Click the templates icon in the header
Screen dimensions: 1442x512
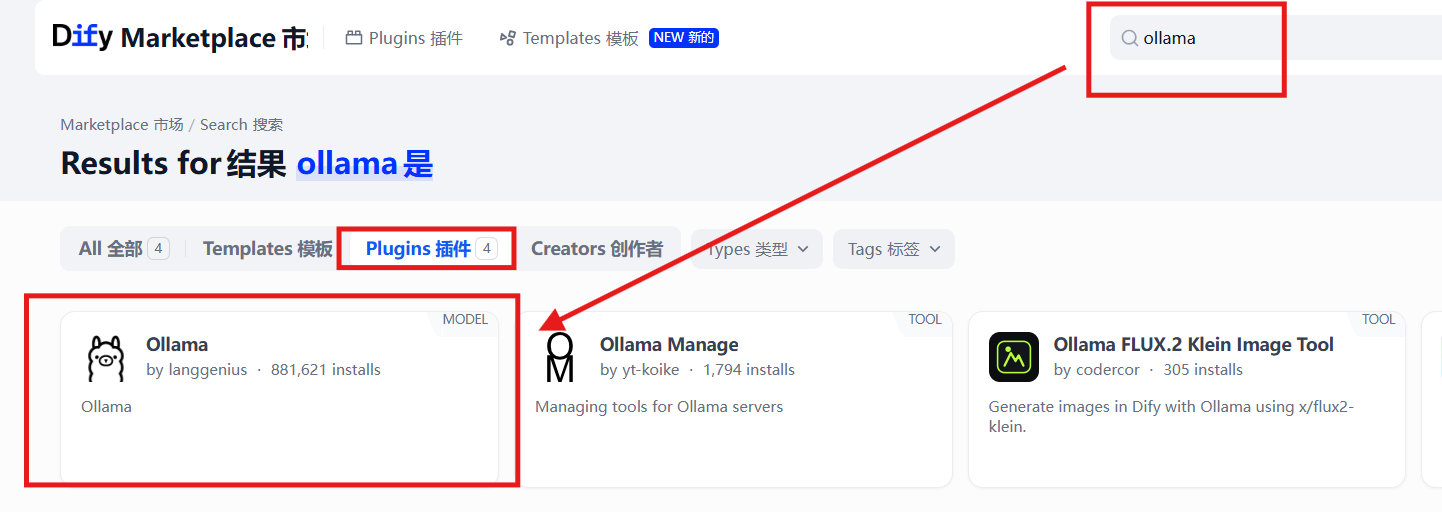coord(506,38)
